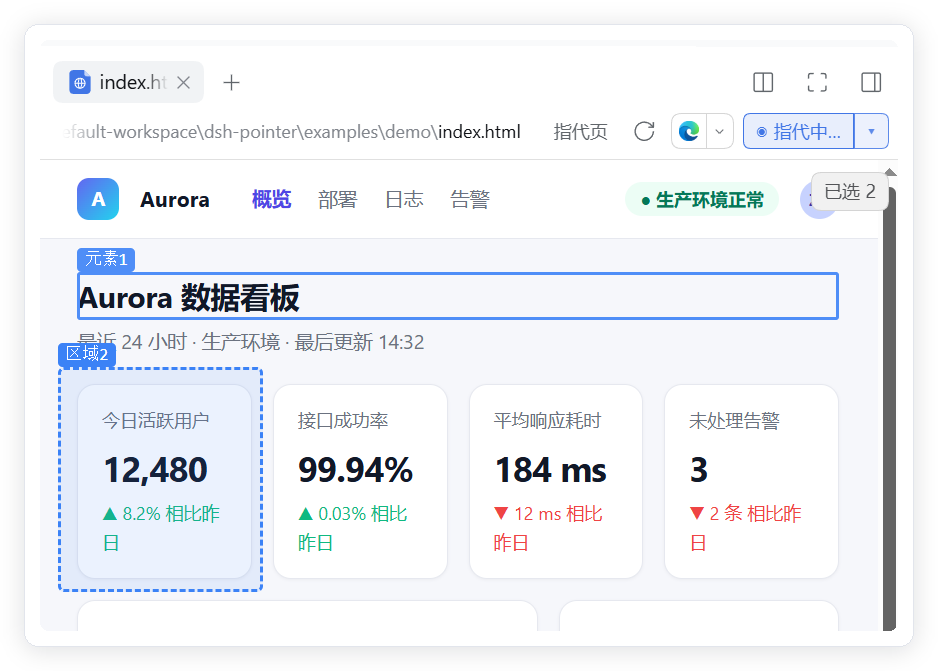Expand the browser selection dropdown
This screenshot has width=938, height=671.
pyautogui.click(x=720, y=131)
